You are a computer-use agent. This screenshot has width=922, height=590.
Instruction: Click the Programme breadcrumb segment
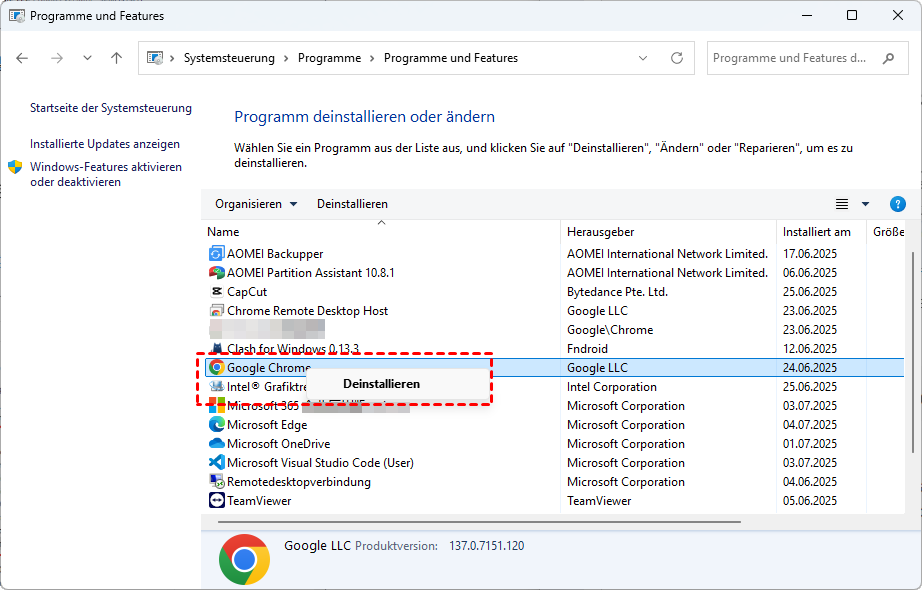329,58
